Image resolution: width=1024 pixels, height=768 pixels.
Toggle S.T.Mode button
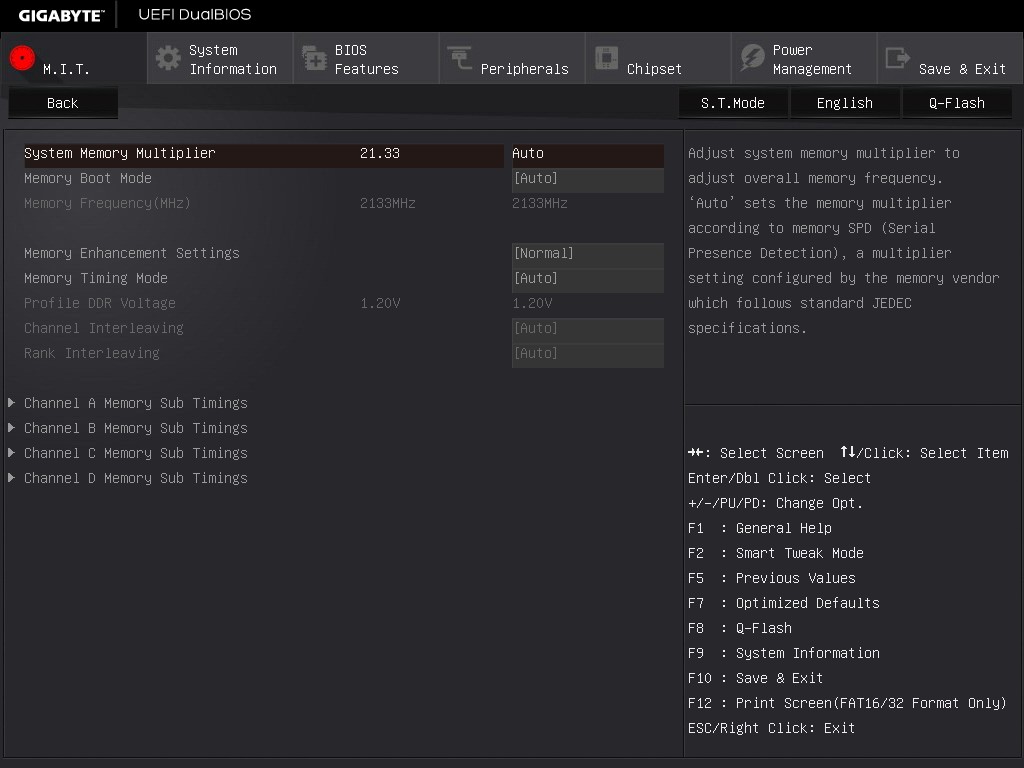(x=733, y=103)
